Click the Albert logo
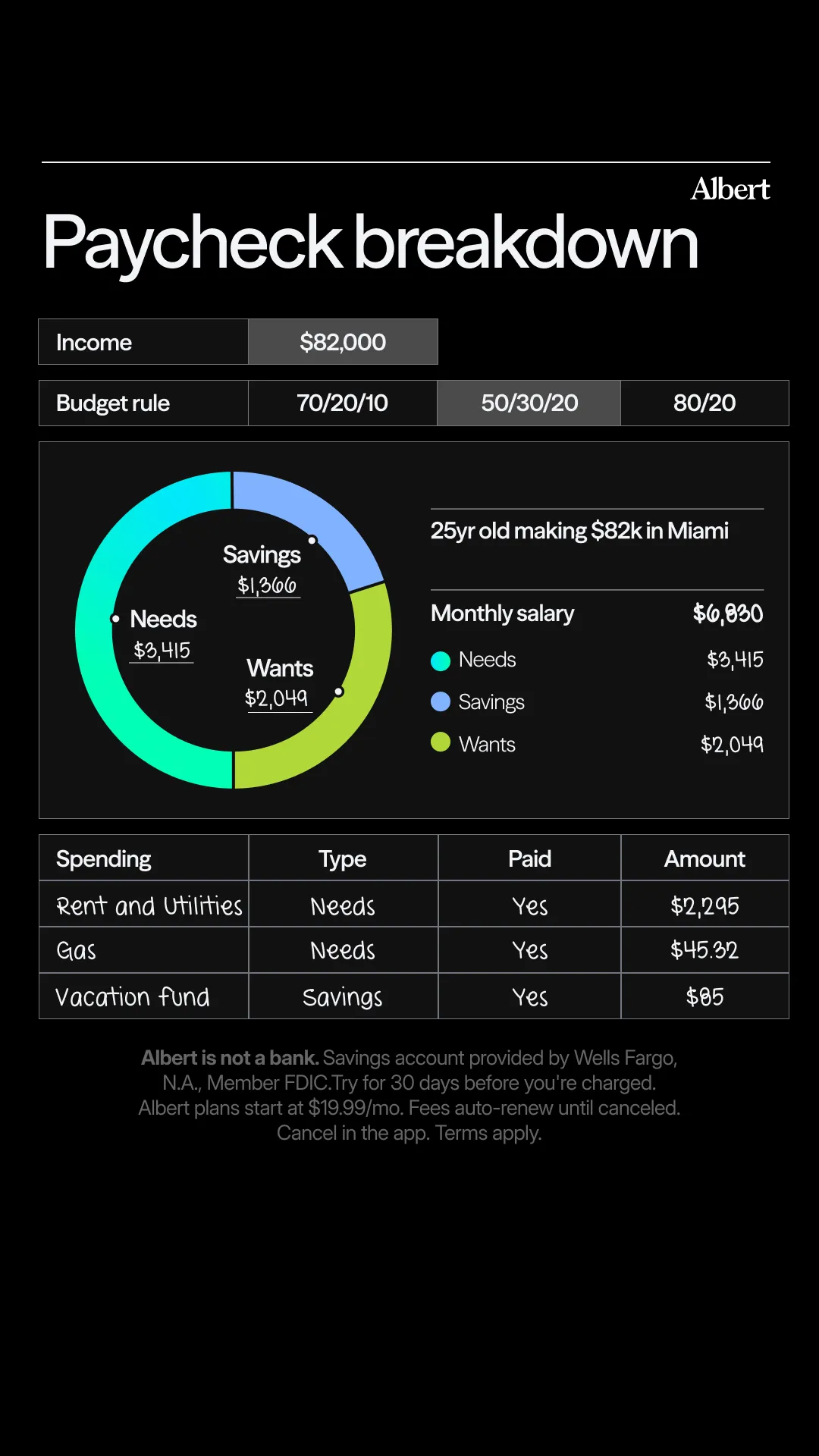819x1456 pixels. tap(730, 189)
